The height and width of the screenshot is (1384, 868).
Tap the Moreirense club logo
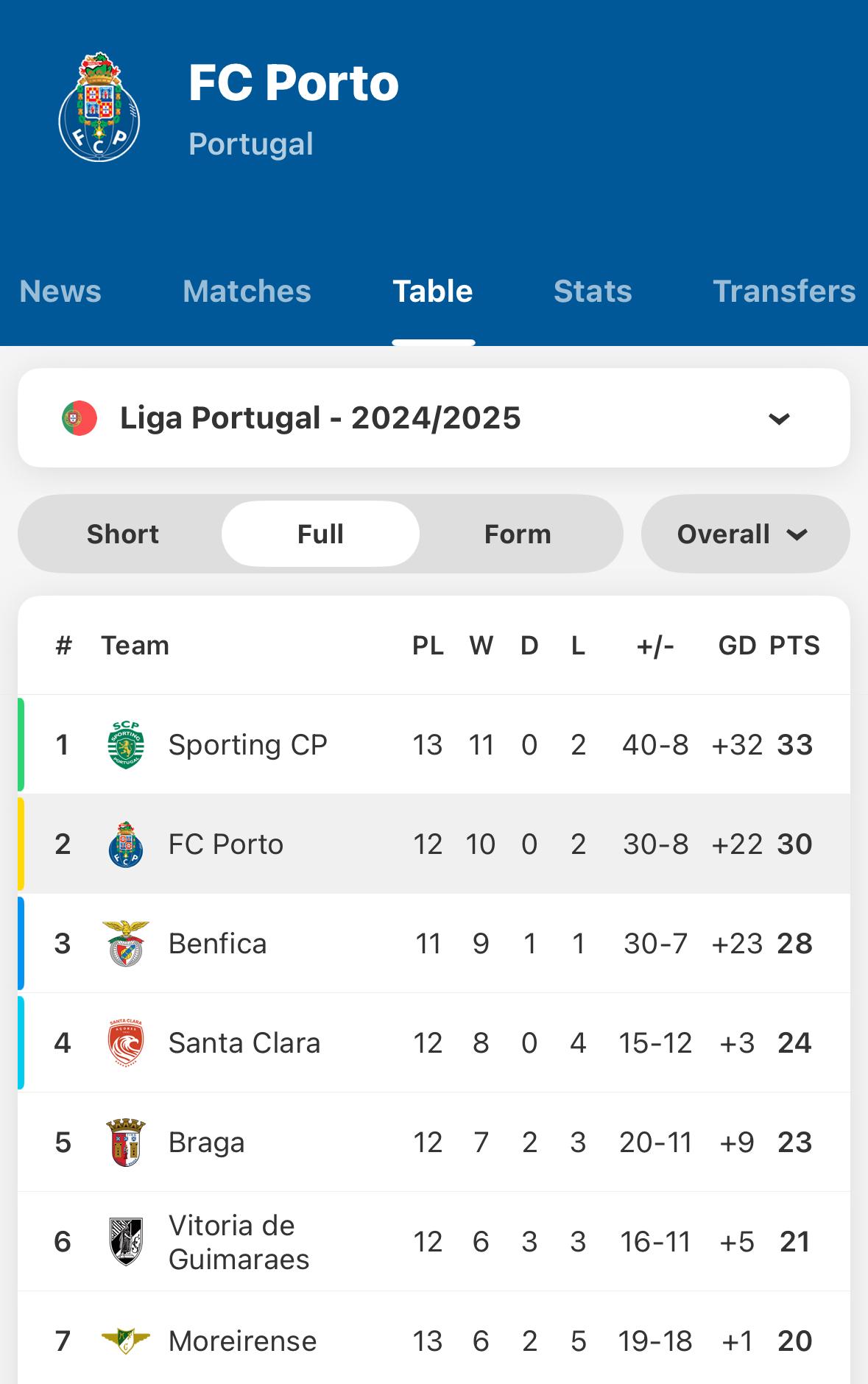[126, 1341]
